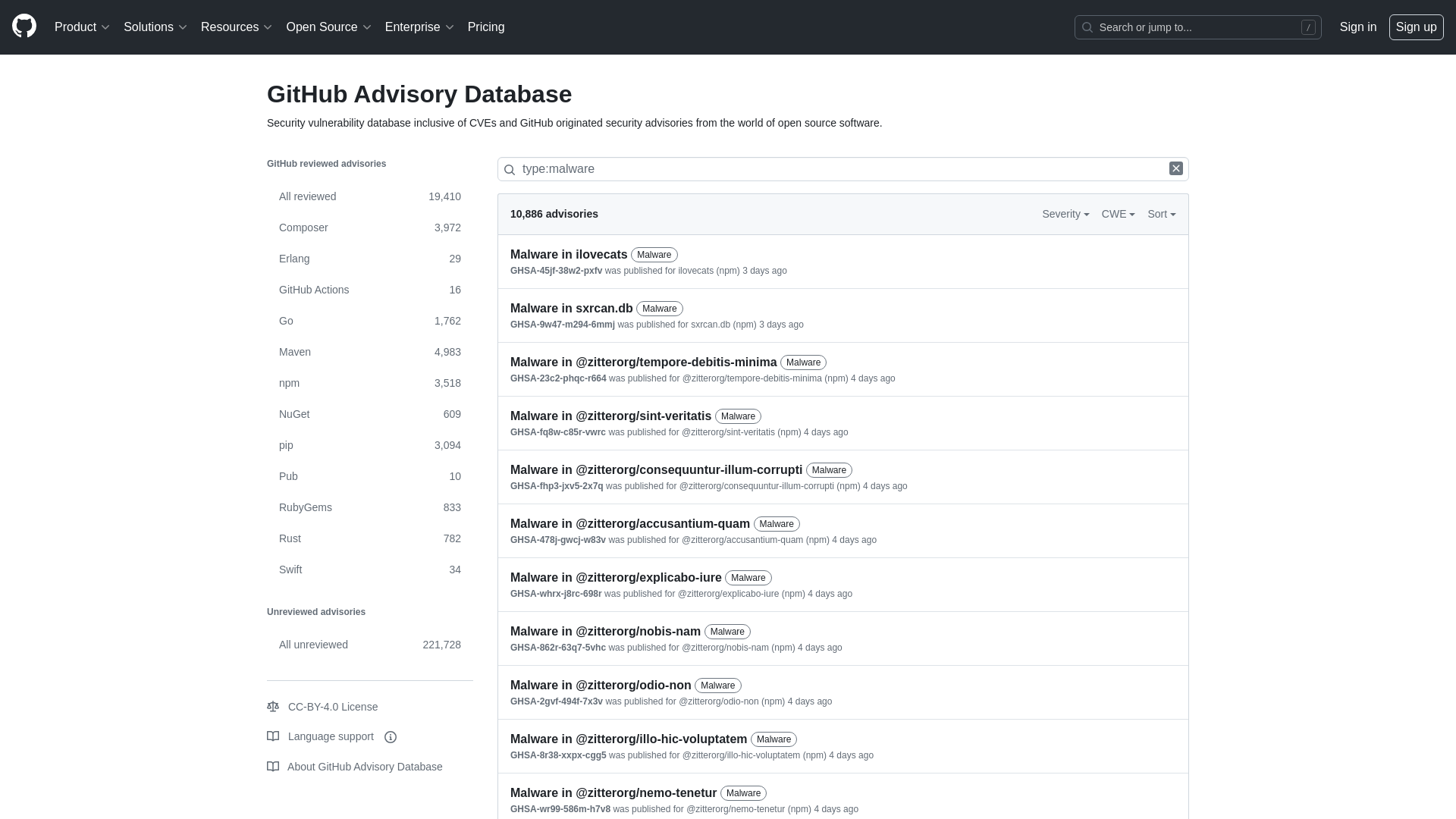Go to the Pricing page
This screenshot has width=1456, height=819.
(x=486, y=27)
